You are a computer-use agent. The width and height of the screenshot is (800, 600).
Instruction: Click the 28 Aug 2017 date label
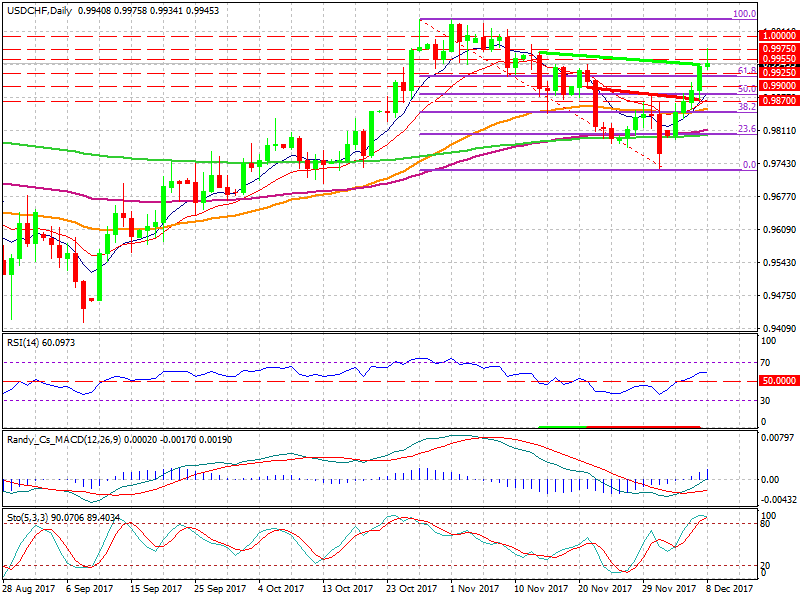pos(28,590)
